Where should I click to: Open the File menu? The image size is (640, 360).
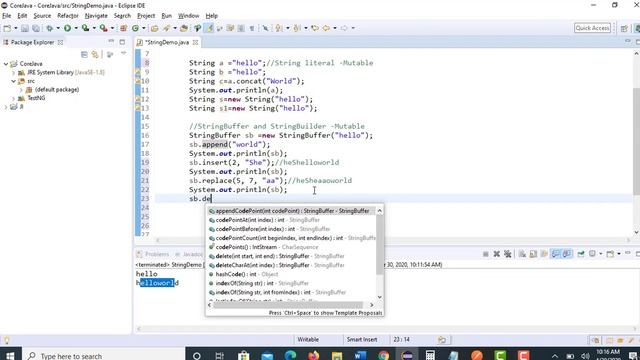point(7,16)
